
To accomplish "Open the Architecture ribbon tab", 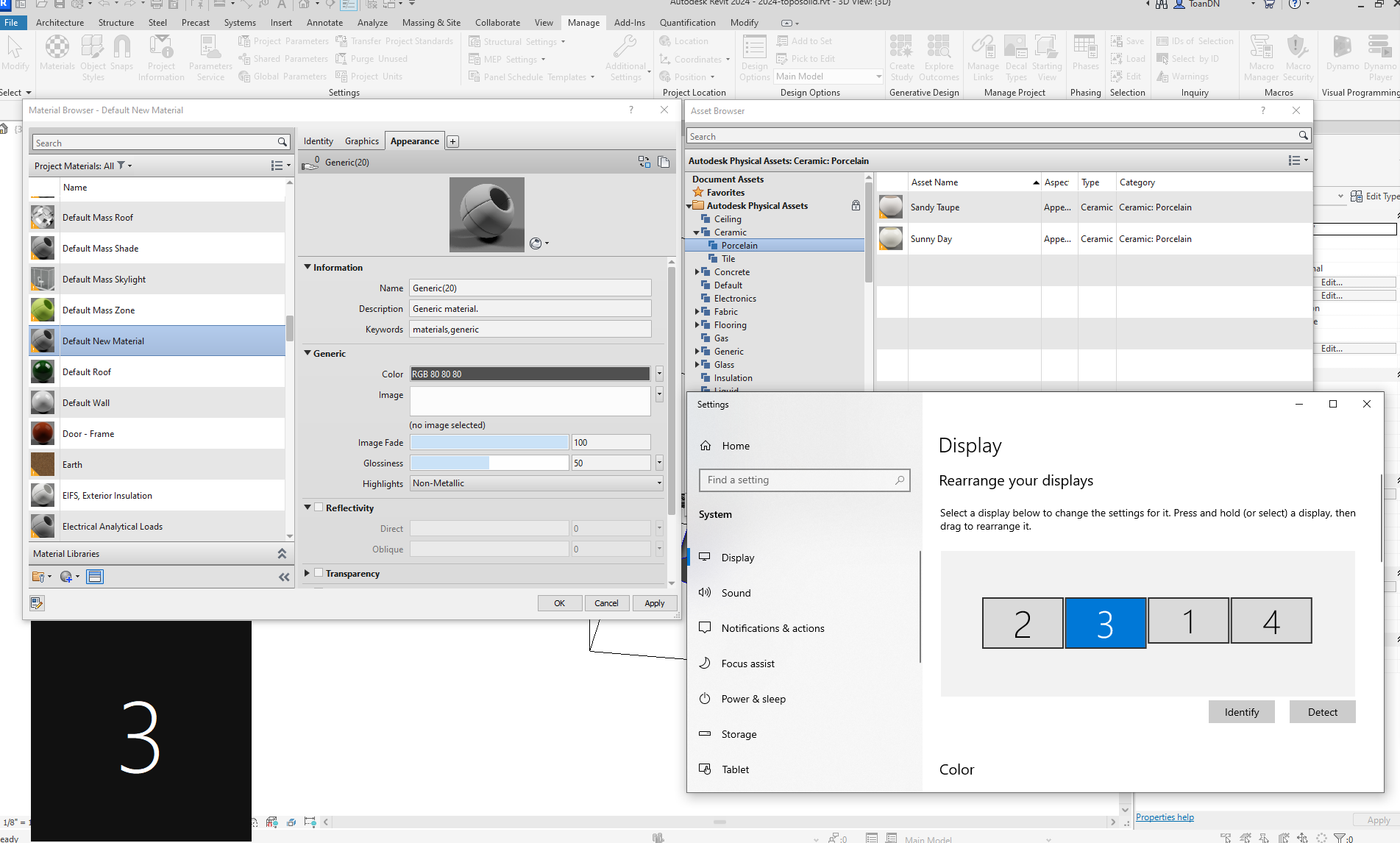I will pos(60,23).
